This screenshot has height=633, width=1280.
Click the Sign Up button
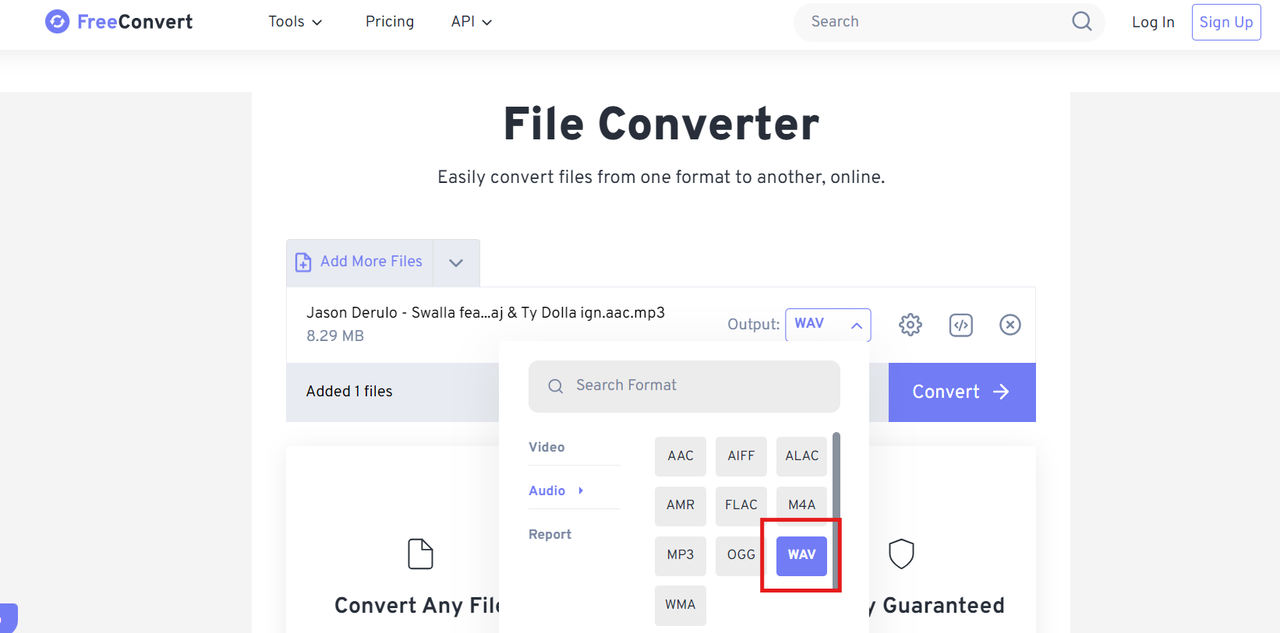coord(1226,22)
